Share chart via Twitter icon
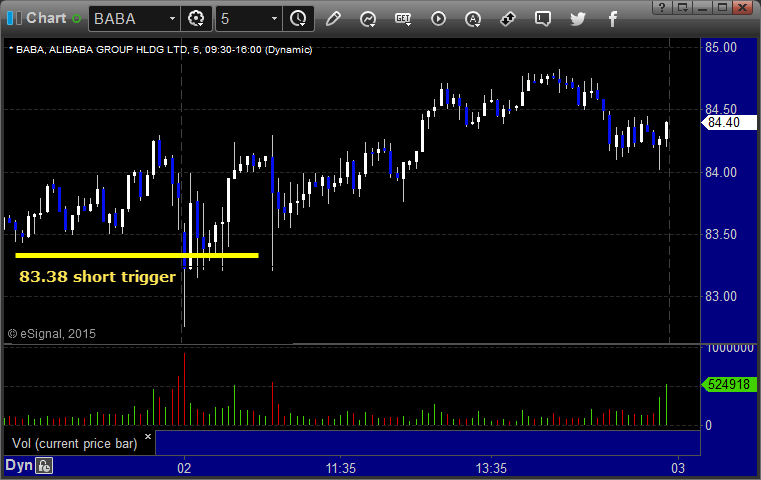This screenshot has width=761, height=480. pyautogui.click(x=578, y=19)
